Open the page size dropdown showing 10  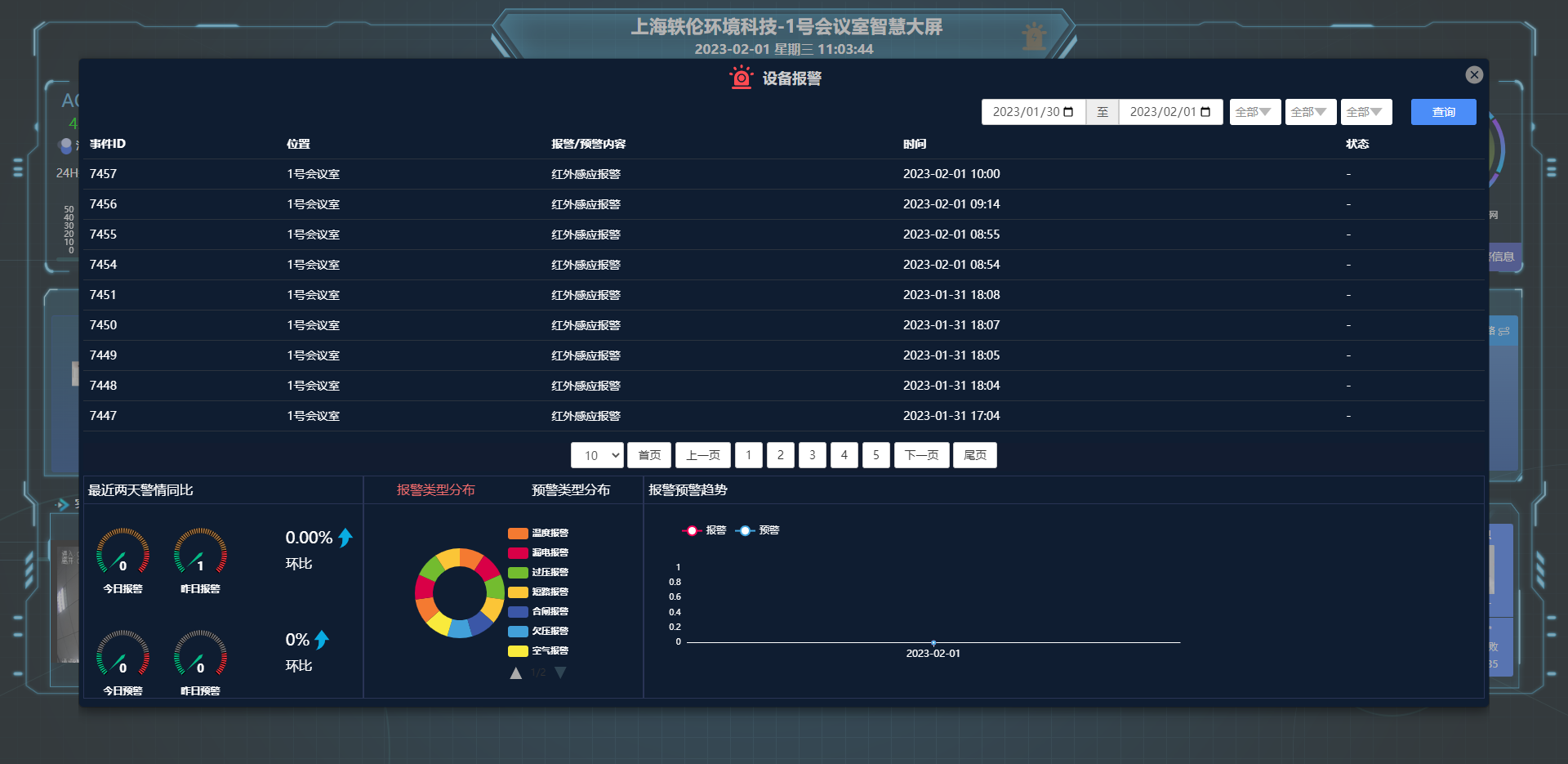pyautogui.click(x=597, y=455)
